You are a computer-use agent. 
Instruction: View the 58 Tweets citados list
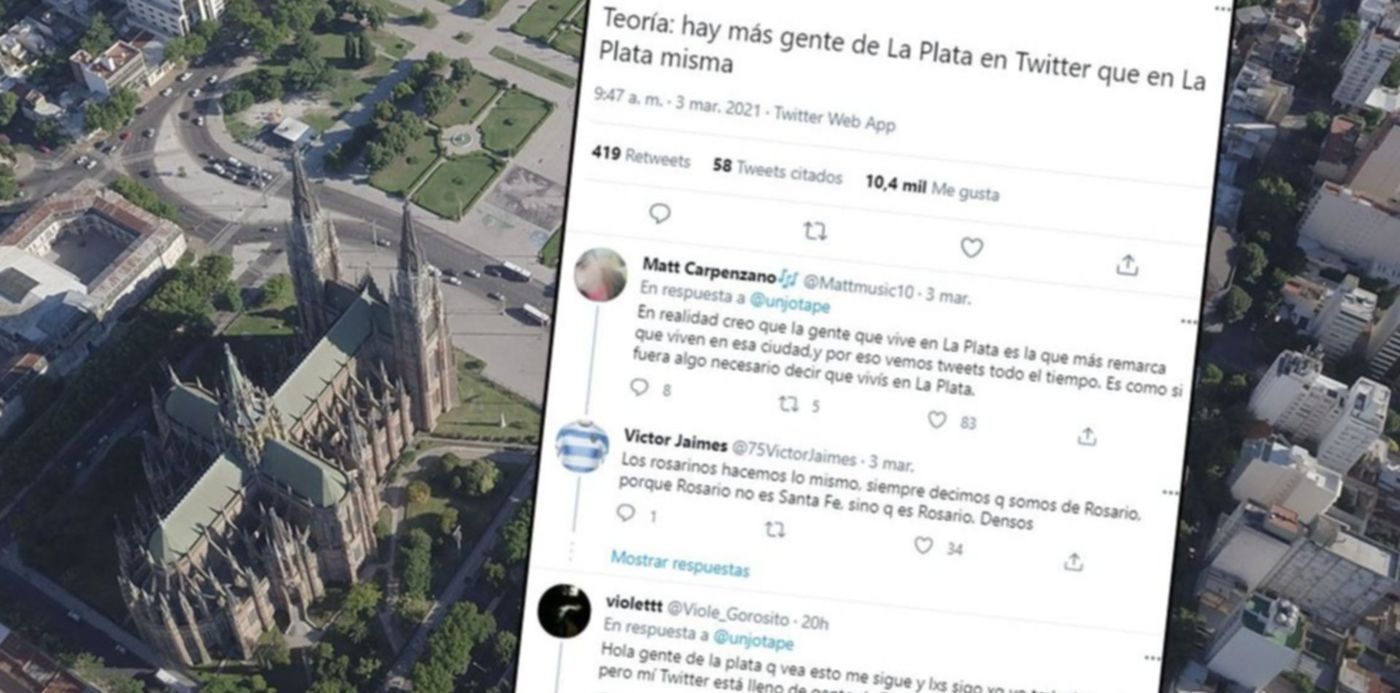[777, 171]
